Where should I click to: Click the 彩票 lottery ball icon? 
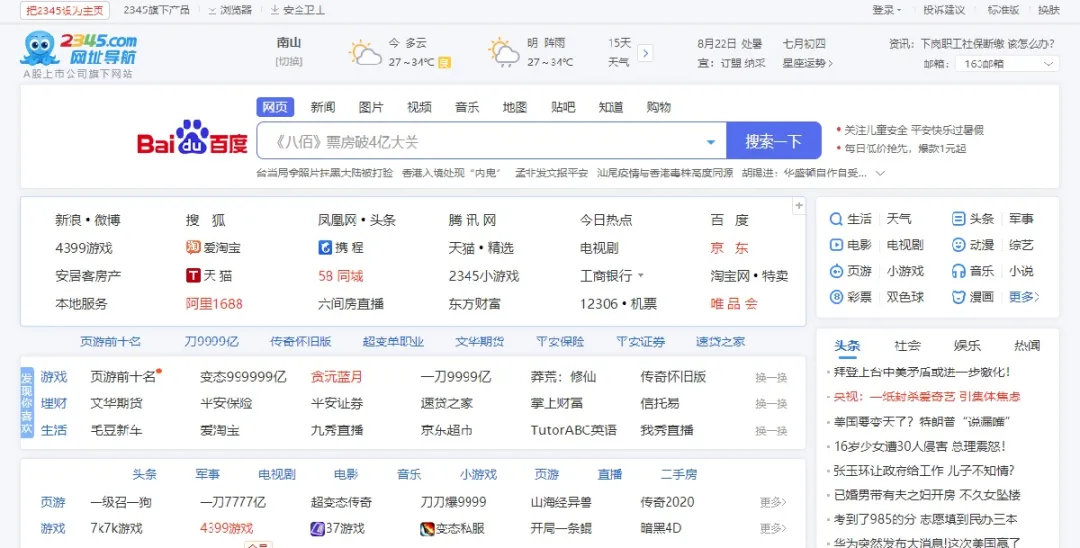coord(836,297)
